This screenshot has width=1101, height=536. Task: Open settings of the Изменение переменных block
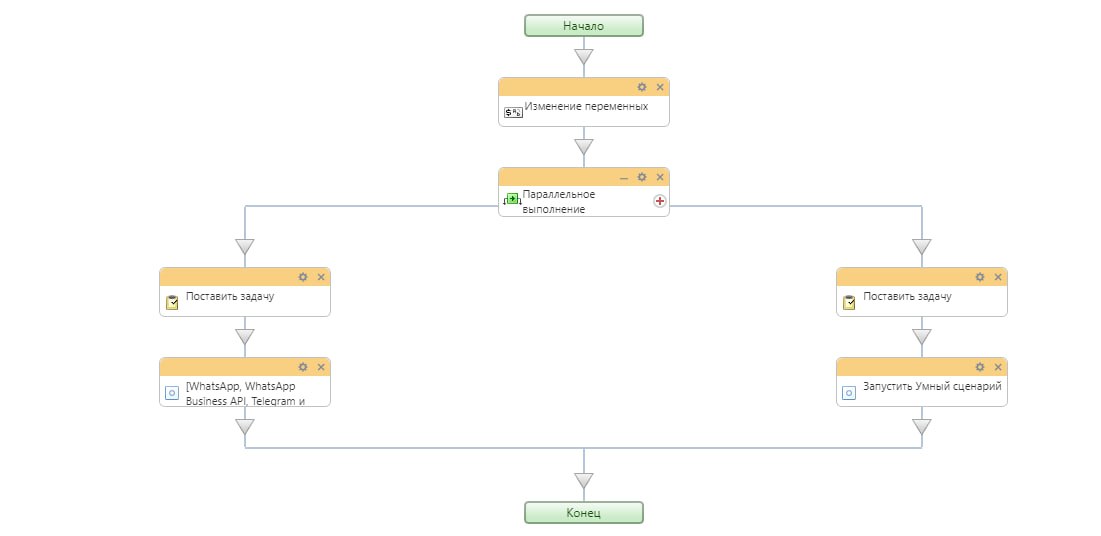642,87
